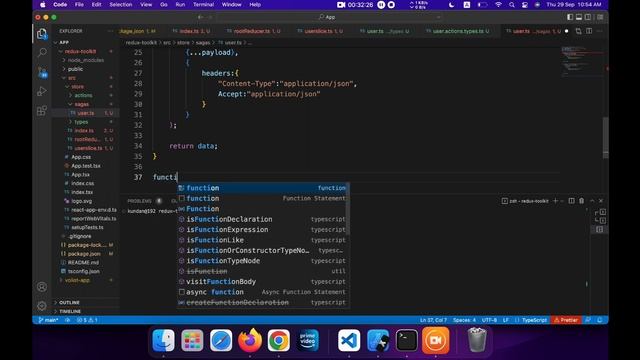Screen dimensions: 640x360
Task: Open Safari from the Dock
Action: [x=221, y=340]
